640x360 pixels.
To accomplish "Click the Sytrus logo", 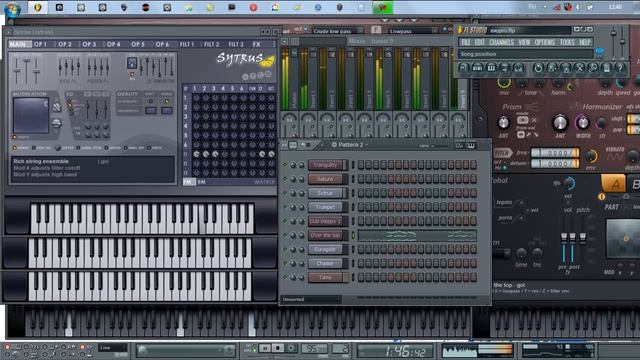I will click(x=245, y=60).
